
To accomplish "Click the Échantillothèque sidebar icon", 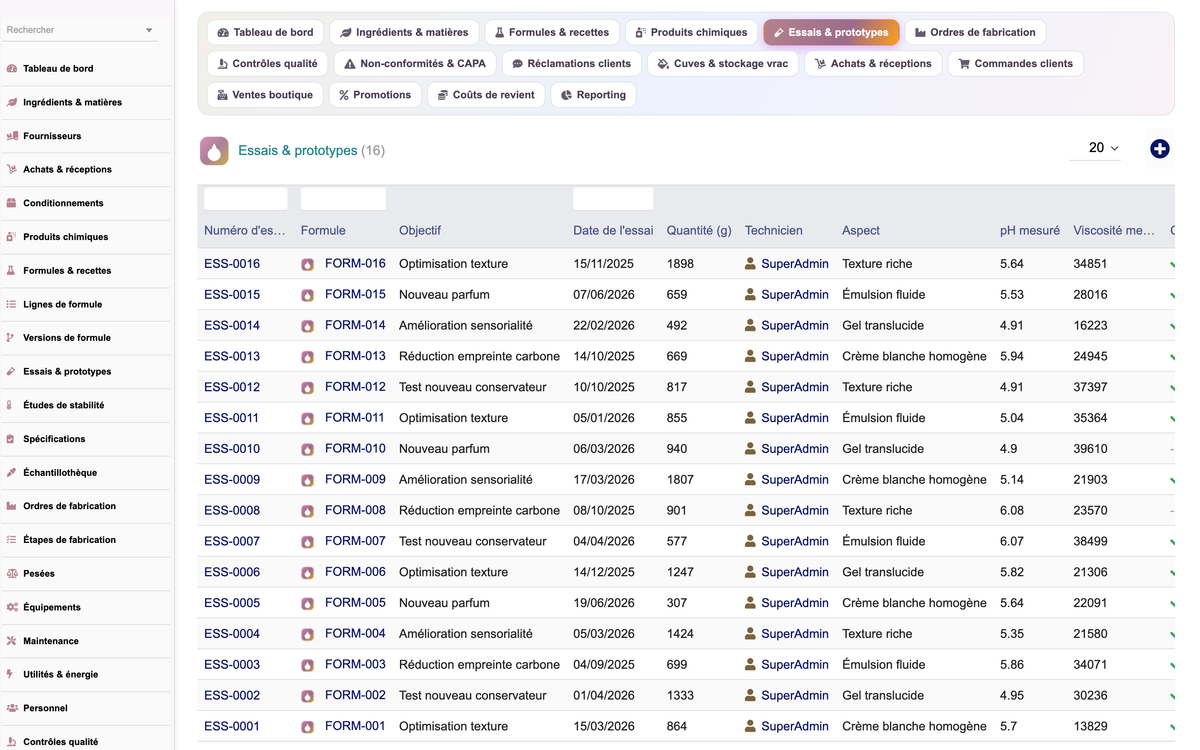I will click(12, 473).
